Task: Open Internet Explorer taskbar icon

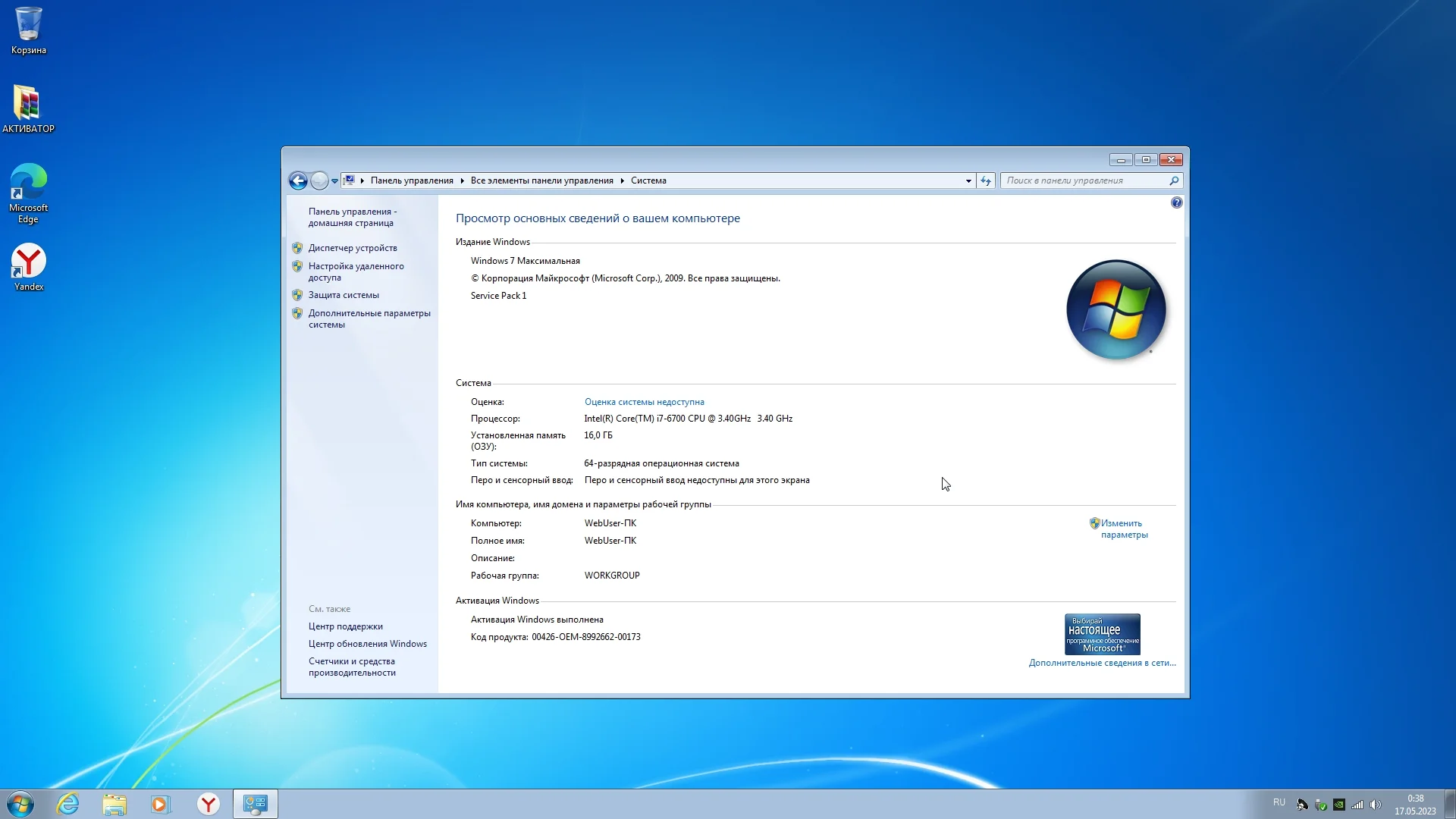Action: (68, 804)
